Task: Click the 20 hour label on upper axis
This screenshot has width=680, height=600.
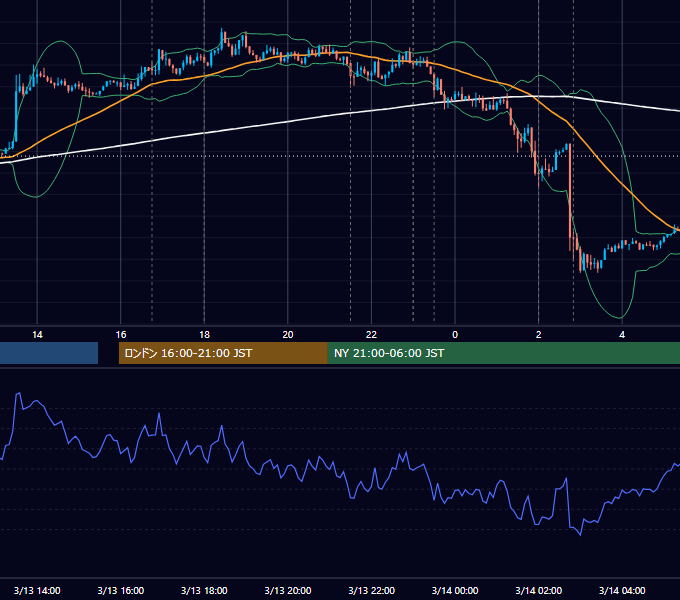Action: (x=288, y=335)
